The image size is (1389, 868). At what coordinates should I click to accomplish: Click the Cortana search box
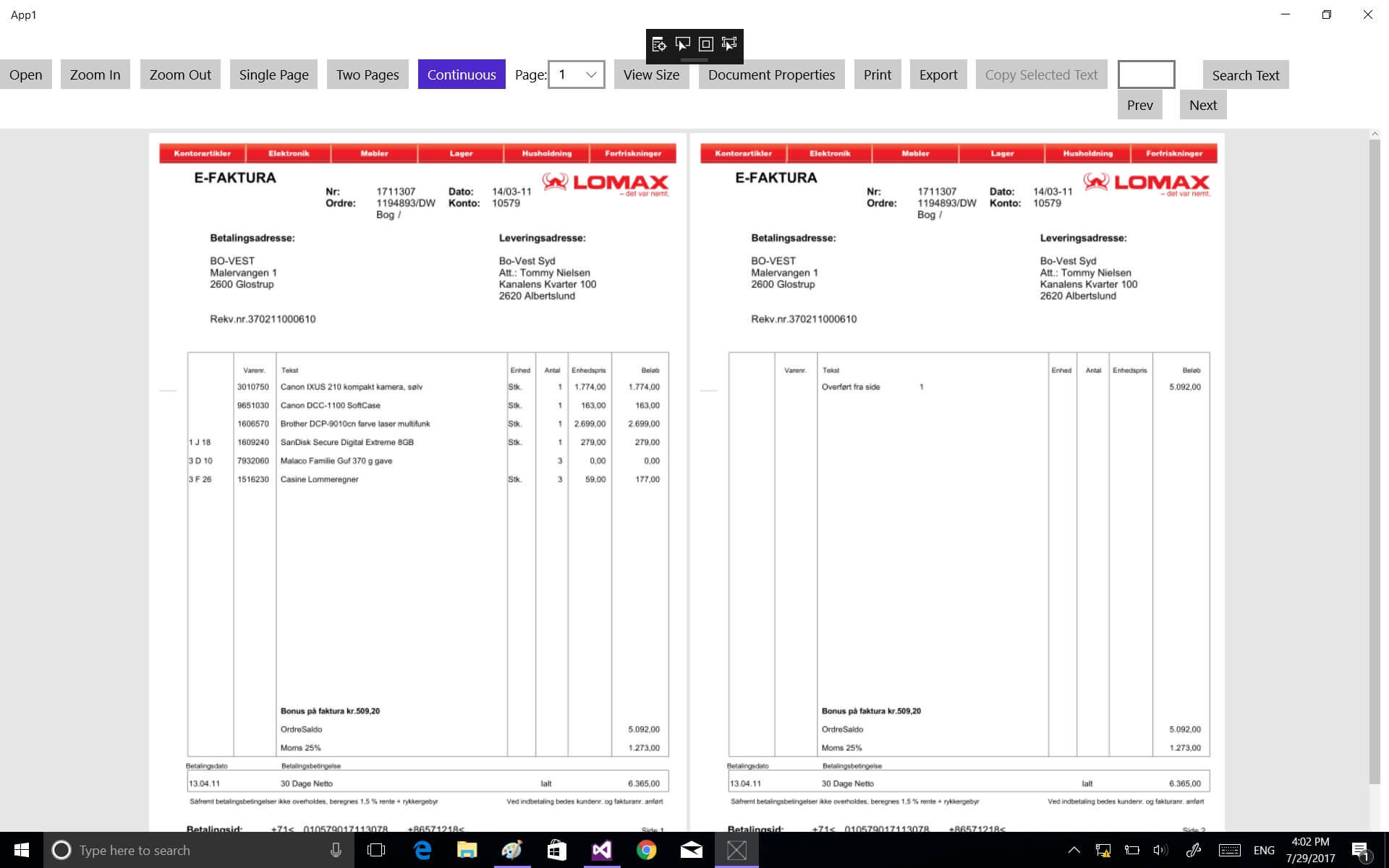pos(199,850)
